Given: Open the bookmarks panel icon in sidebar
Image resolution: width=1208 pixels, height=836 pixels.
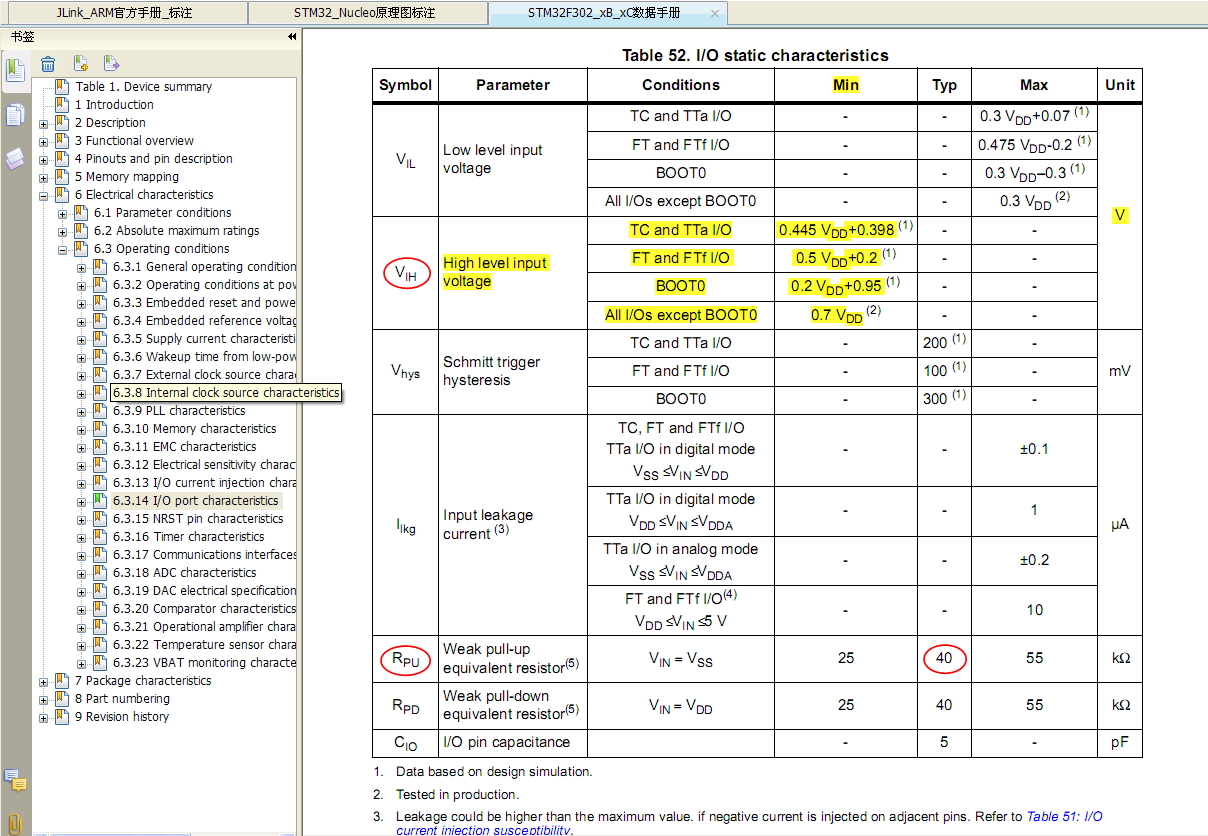Looking at the screenshot, I should (x=15, y=70).
